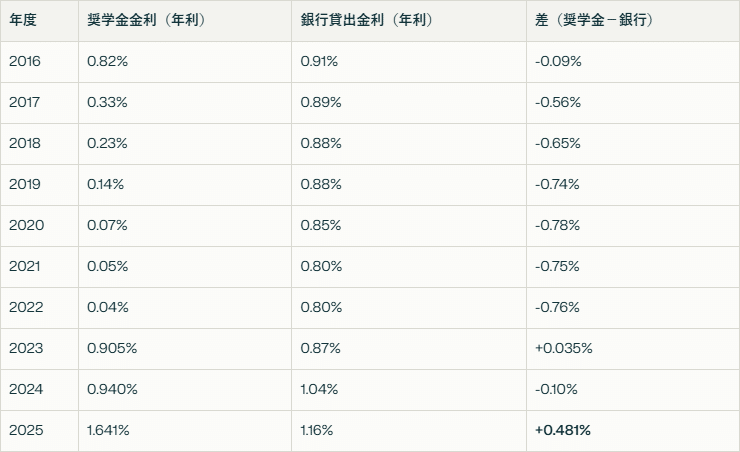The height and width of the screenshot is (452, 740).
Task: Click the +0.035% difference cell
Action: click(564, 349)
